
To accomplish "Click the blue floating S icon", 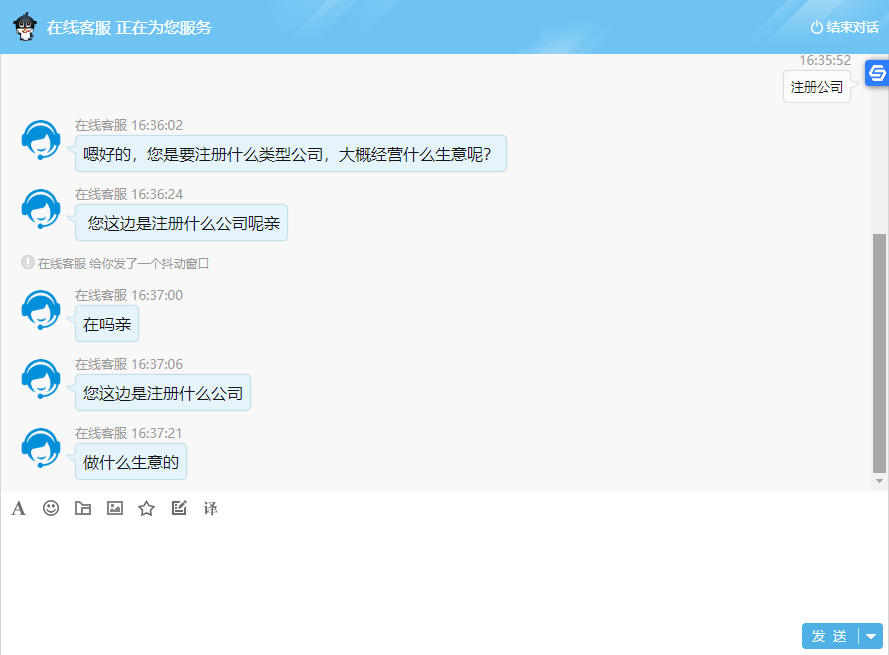I will pyautogui.click(x=876, y=73).
